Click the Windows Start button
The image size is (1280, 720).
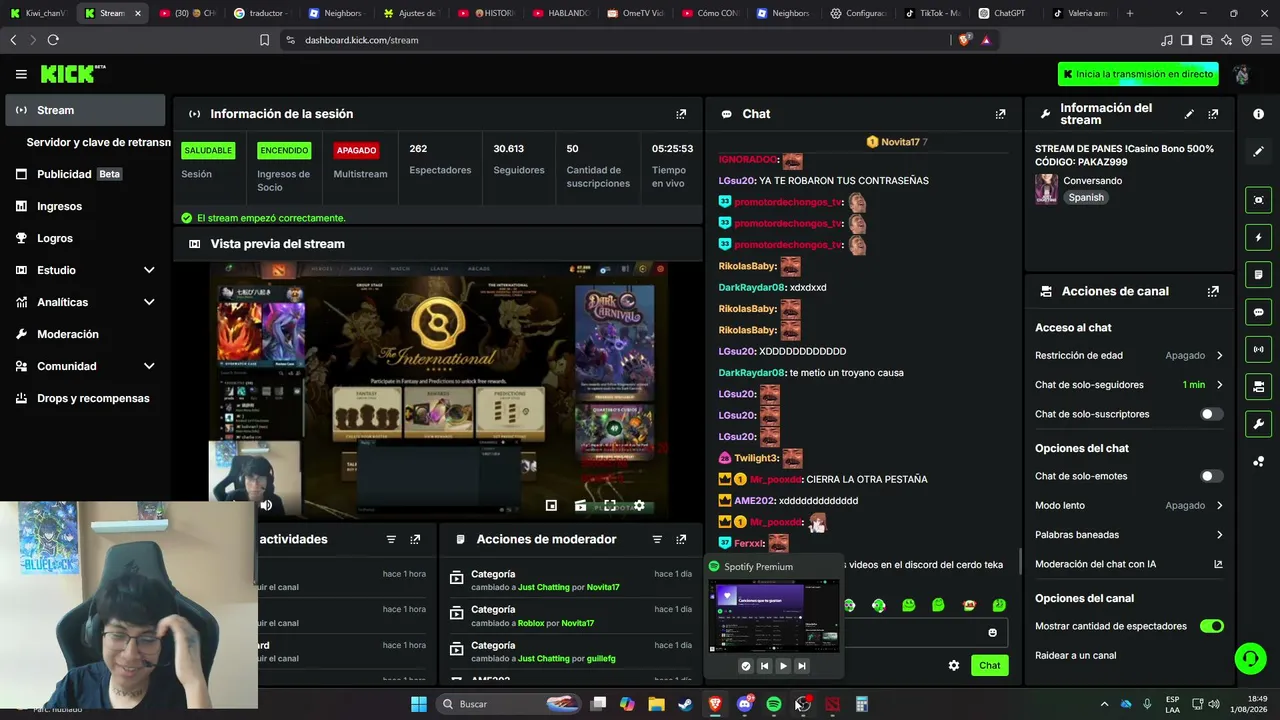coord(419,704)
